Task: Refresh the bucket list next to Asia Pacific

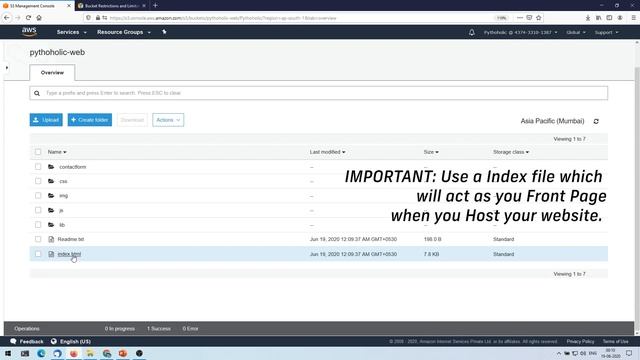Action: [x=596, y=121]
